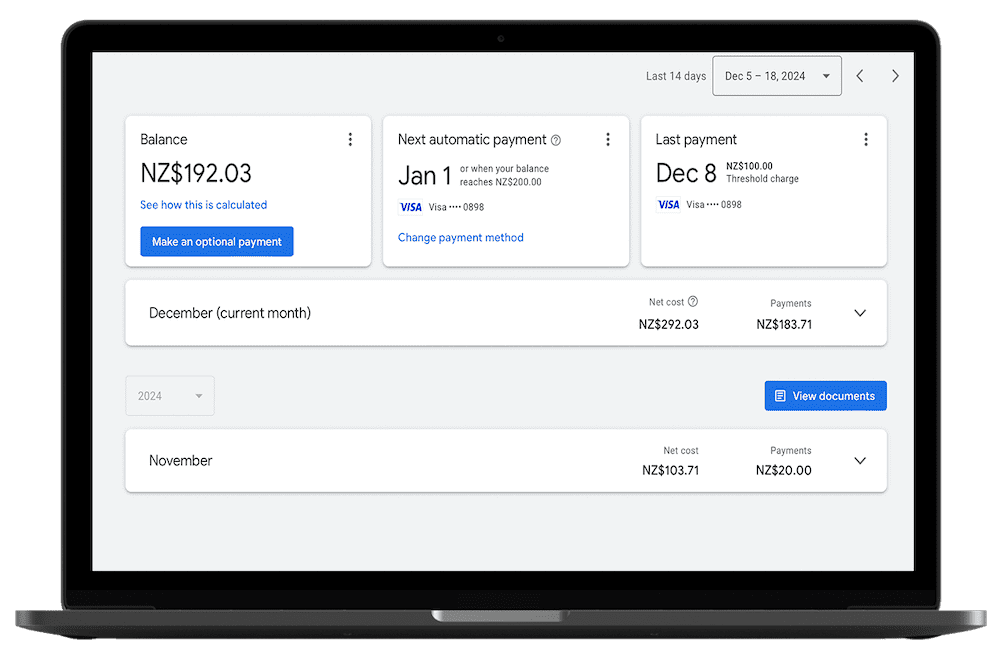Go to next date range arrow
Viewport: 1000px width, 658px height.
tap(895, 76)
